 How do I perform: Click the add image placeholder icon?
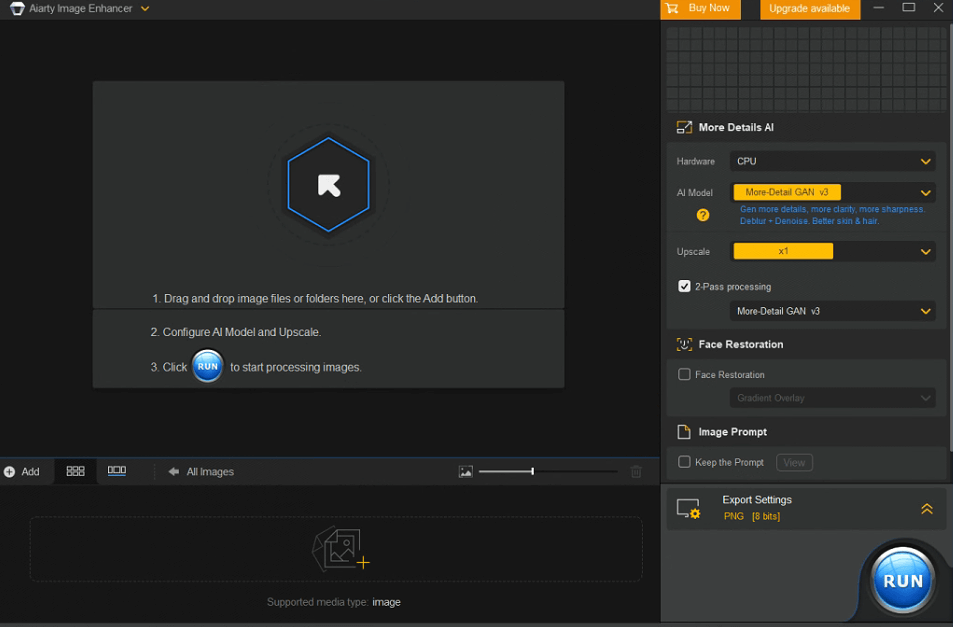coord(340,549)
